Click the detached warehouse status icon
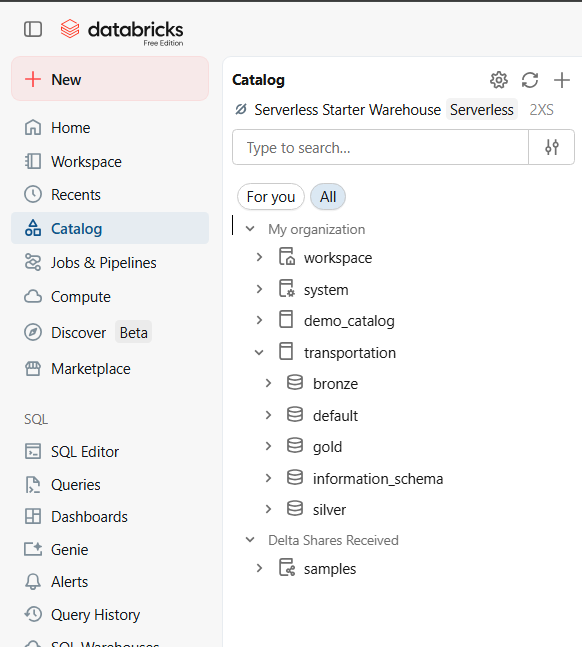The height and width of the screenshot is (647, 582). click(x=241, y=109)
